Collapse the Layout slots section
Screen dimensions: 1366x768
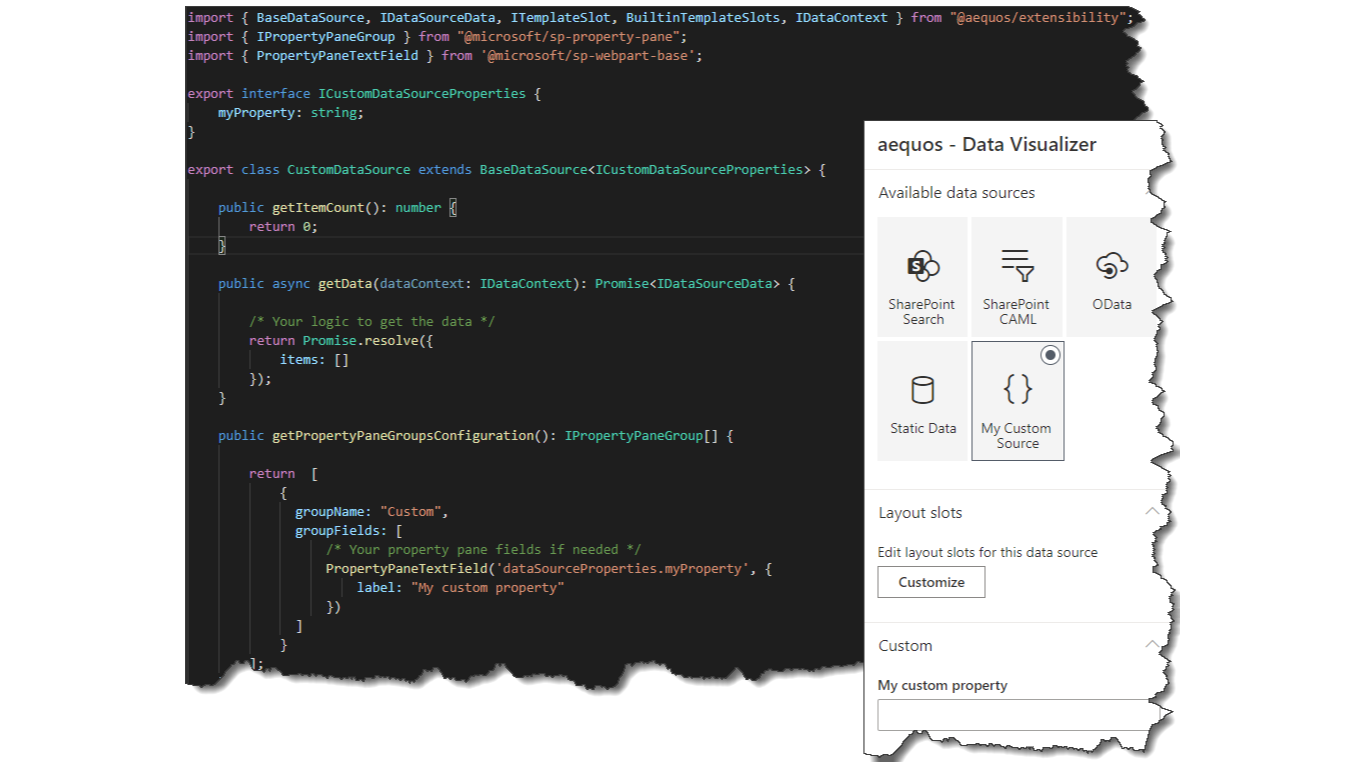[x=1152, y=512]
